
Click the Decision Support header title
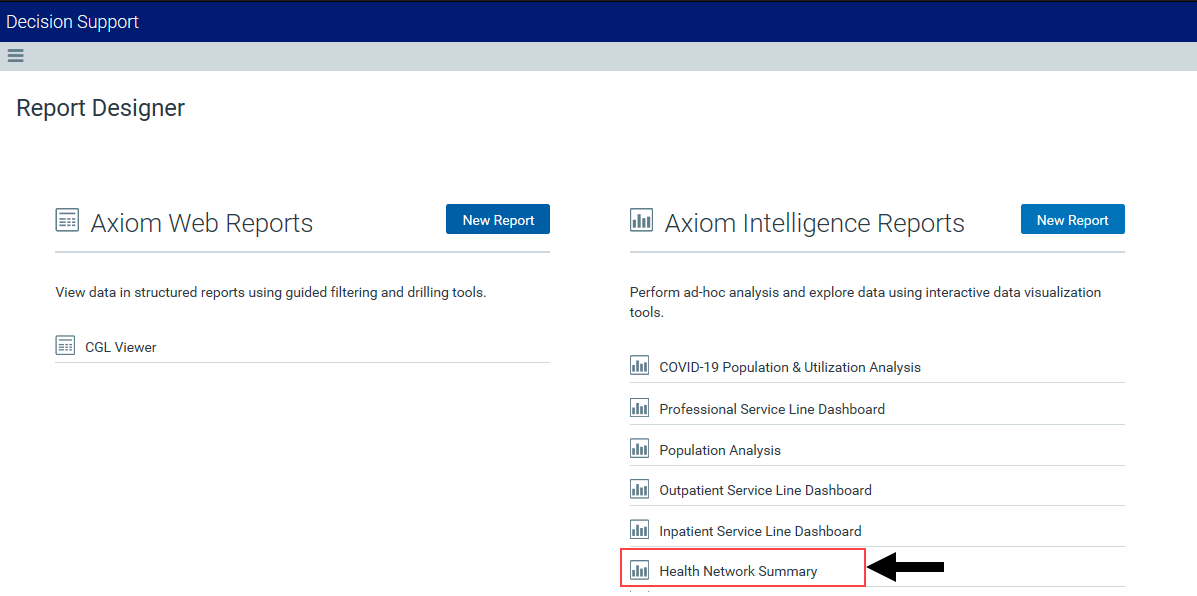click(x=73, y=22)
